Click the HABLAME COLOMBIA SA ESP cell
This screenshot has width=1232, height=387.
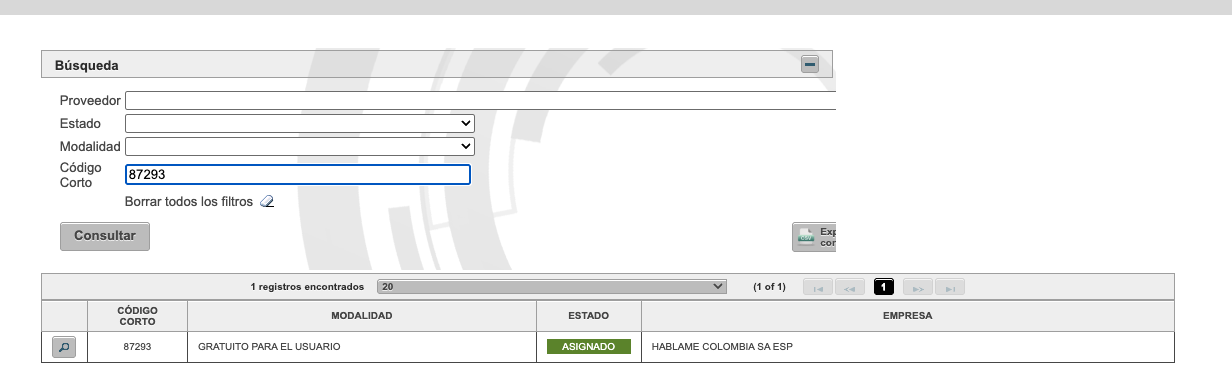click(x=907, y=347)
